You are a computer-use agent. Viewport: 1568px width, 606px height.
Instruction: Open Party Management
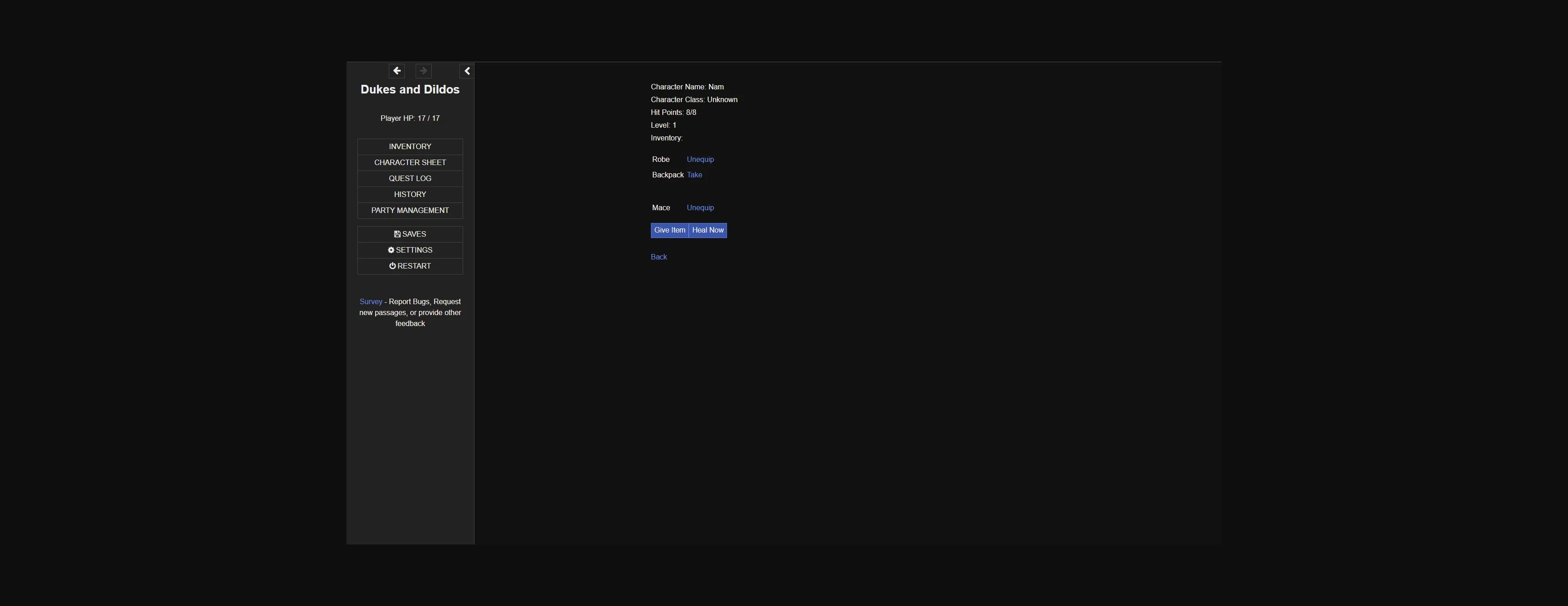coord(410,210)
